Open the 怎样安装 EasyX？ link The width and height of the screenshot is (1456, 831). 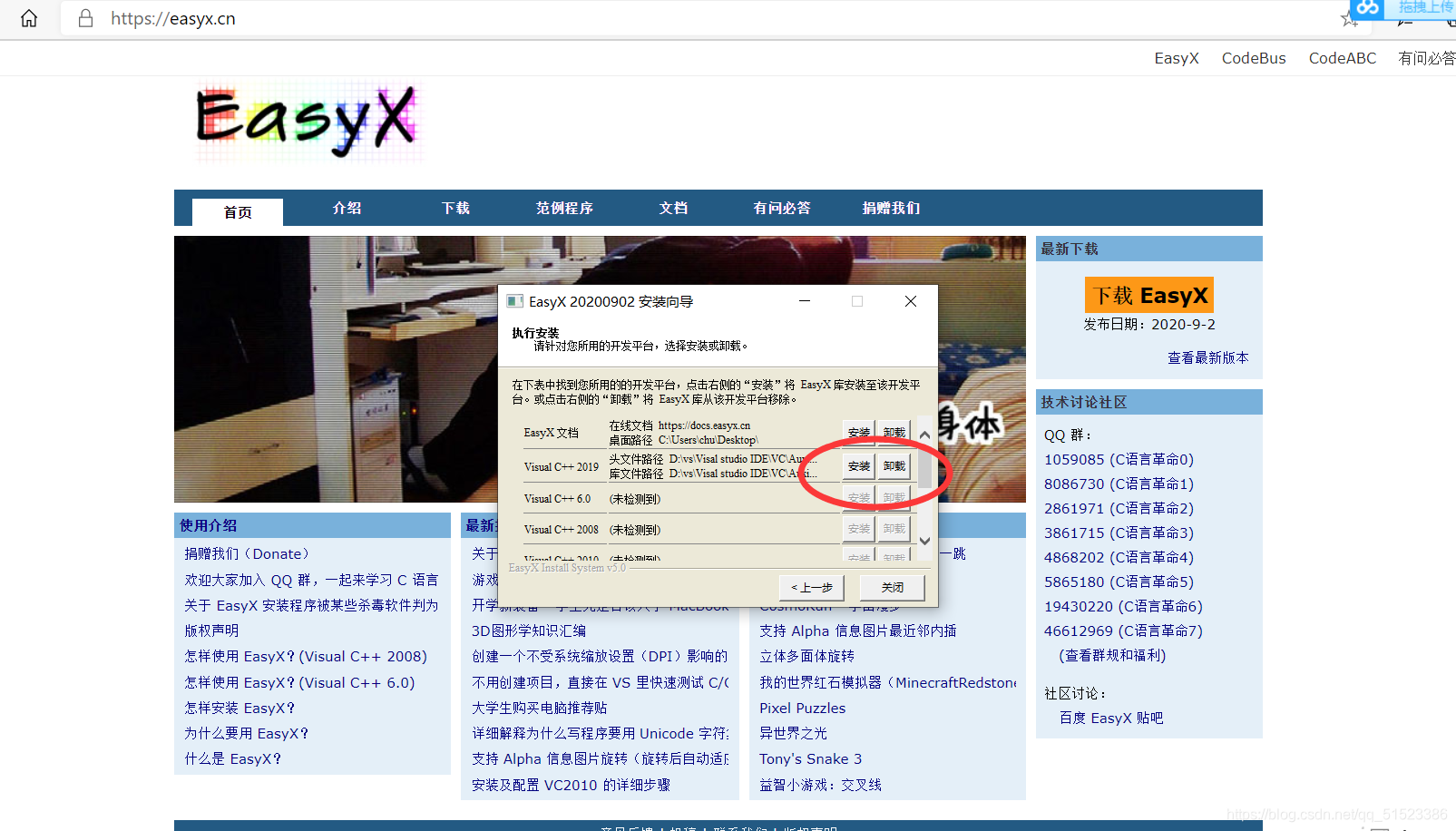[239, 708]
